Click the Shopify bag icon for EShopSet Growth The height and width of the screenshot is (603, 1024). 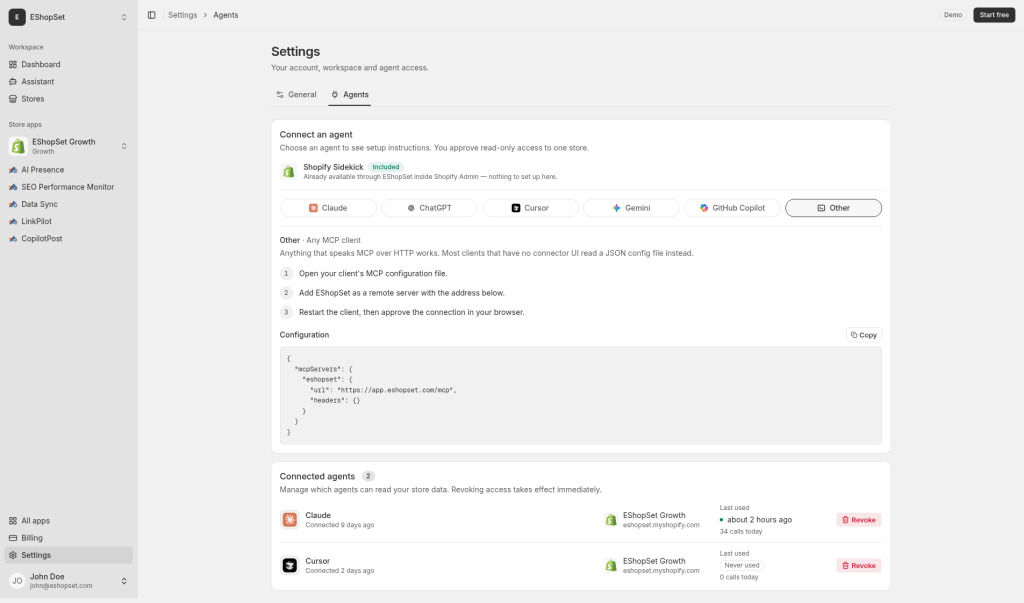point(18,146)
